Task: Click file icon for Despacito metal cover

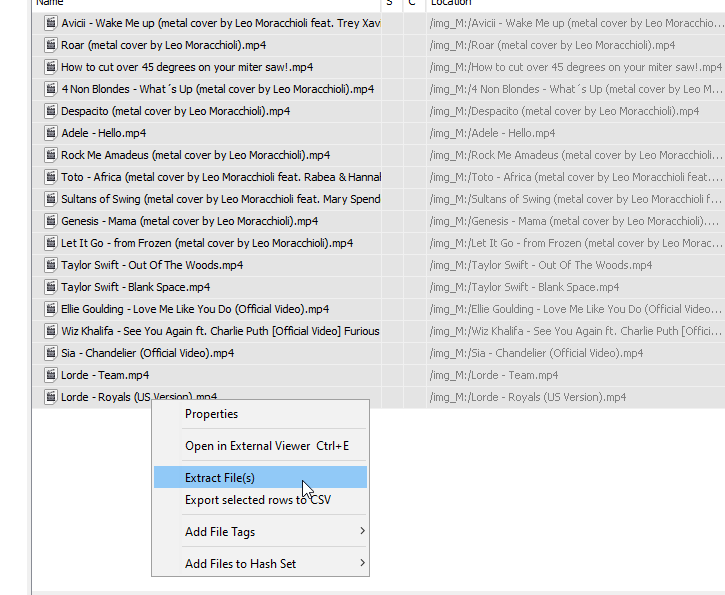Action: click(x=50, y=111)
